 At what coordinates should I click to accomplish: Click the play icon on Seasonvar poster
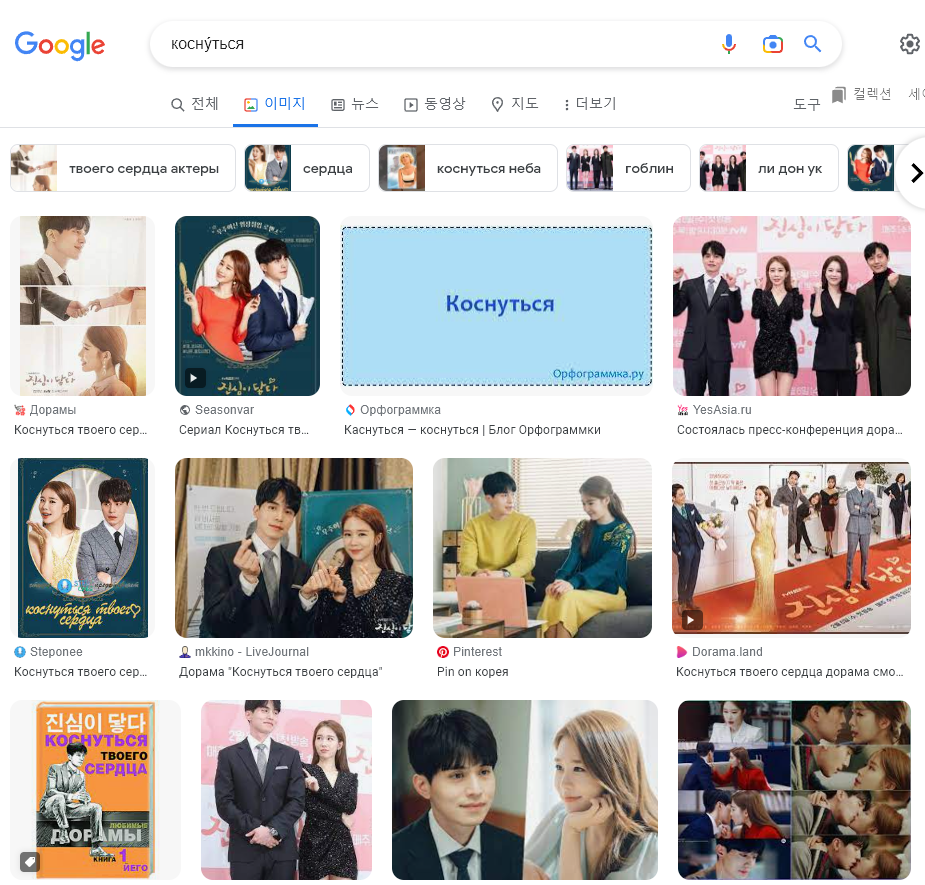pos(194,378)
